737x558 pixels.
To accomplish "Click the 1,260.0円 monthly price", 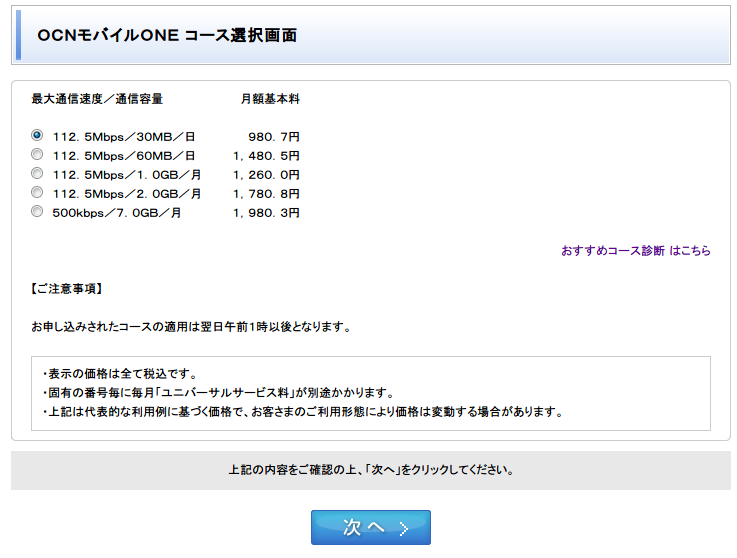I will 266,174.
